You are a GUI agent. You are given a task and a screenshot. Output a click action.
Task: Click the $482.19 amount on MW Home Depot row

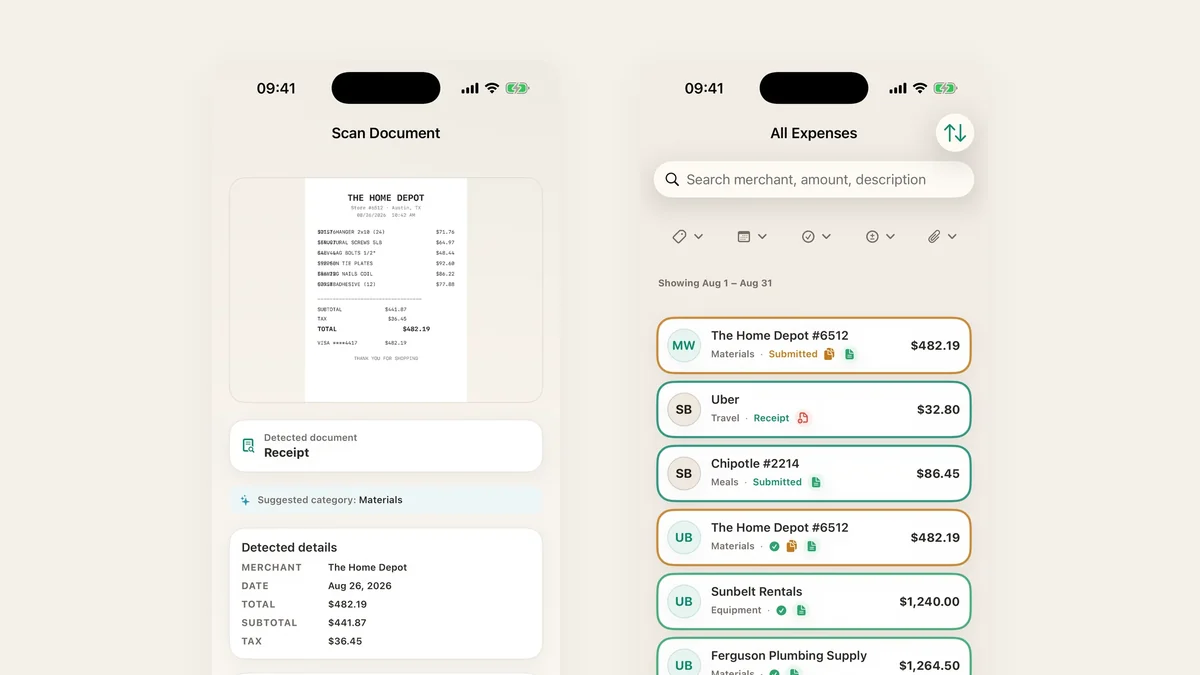935,346
